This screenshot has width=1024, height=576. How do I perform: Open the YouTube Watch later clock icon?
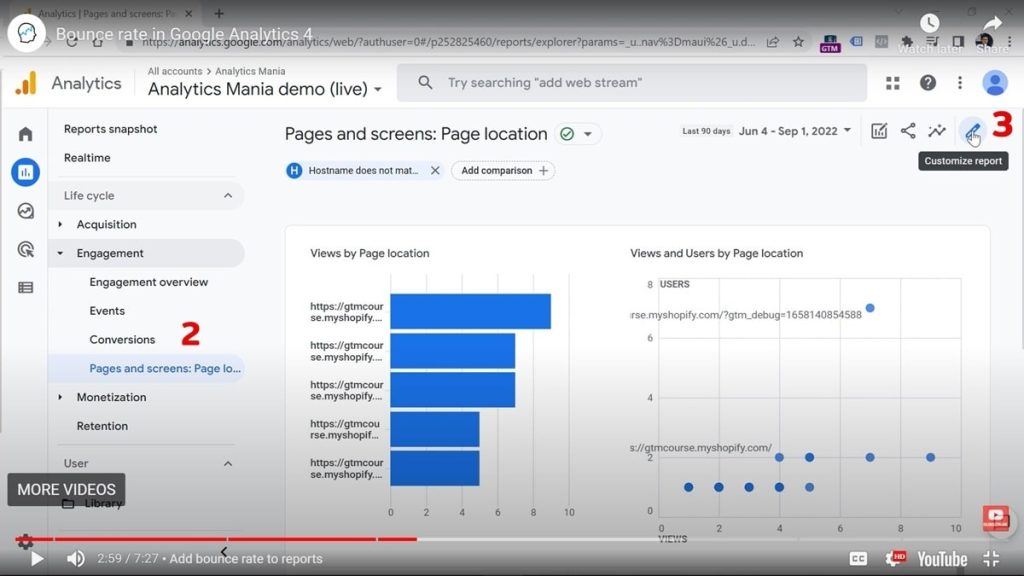(x=929, y=24)
